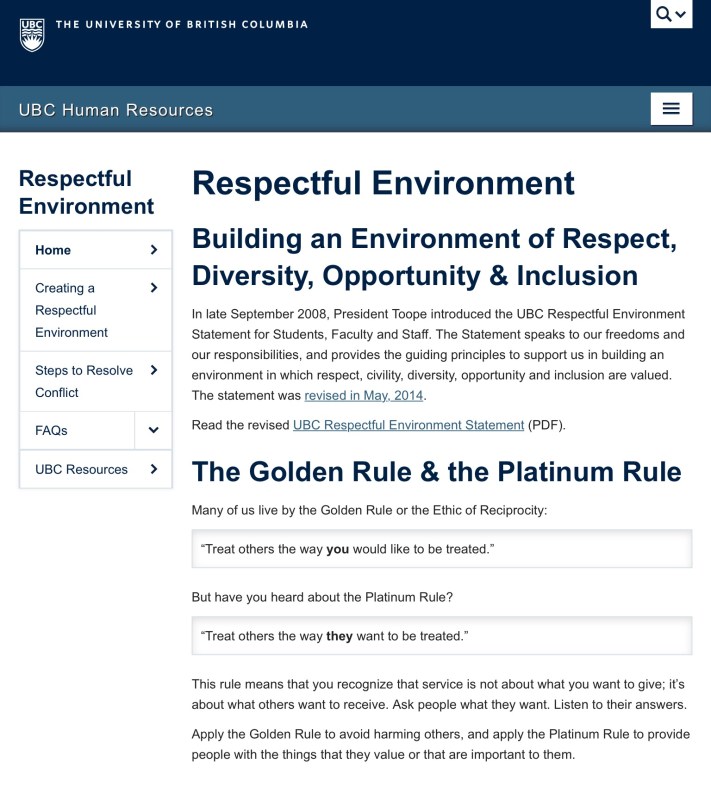The height and width of the screenshot is (800, 711).
Task: Click The University of British Columbia wordmark
Action: pyautogui.click(x=181, y=24)
